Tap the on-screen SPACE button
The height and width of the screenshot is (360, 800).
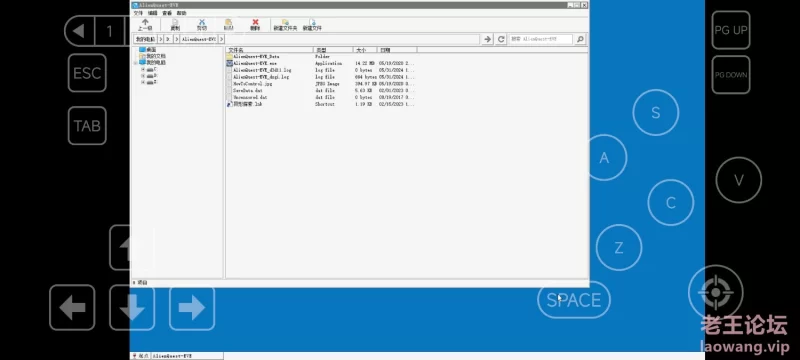[x=574, y=300]
